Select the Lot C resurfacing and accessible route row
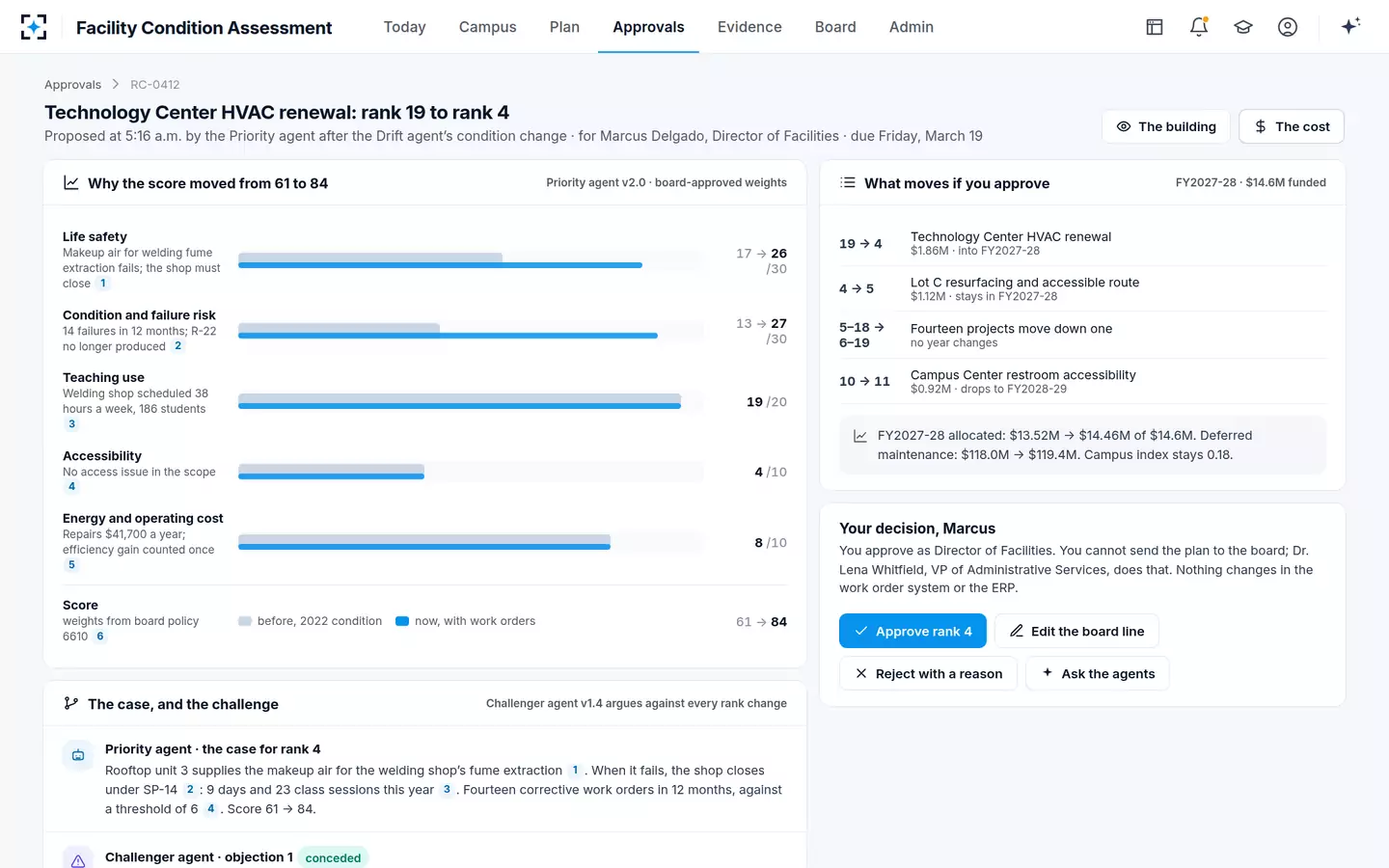The image size is (1389, 868). 1082,289
